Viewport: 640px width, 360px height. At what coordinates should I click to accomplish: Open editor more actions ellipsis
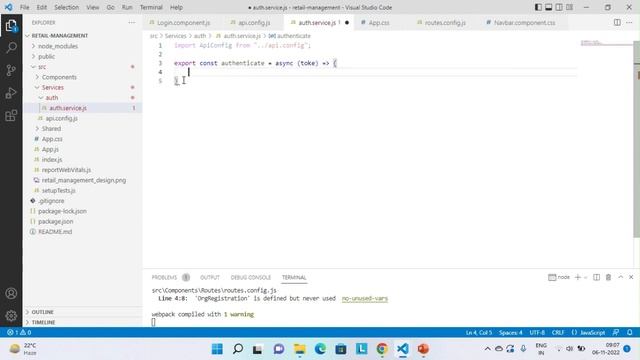point(629,22)
